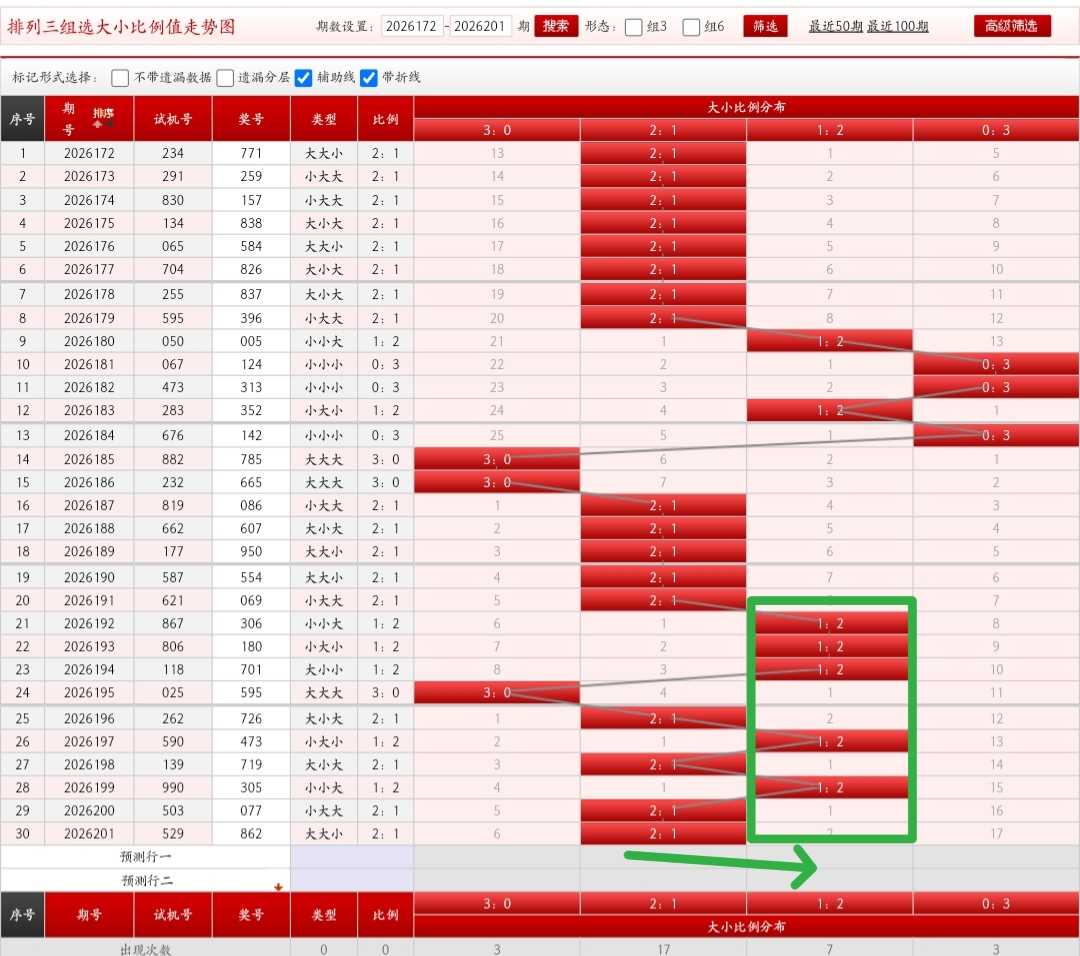1080x956 pixels.
Task: Open the 高级筛选 advanced filter
Action: point(1012,26)
